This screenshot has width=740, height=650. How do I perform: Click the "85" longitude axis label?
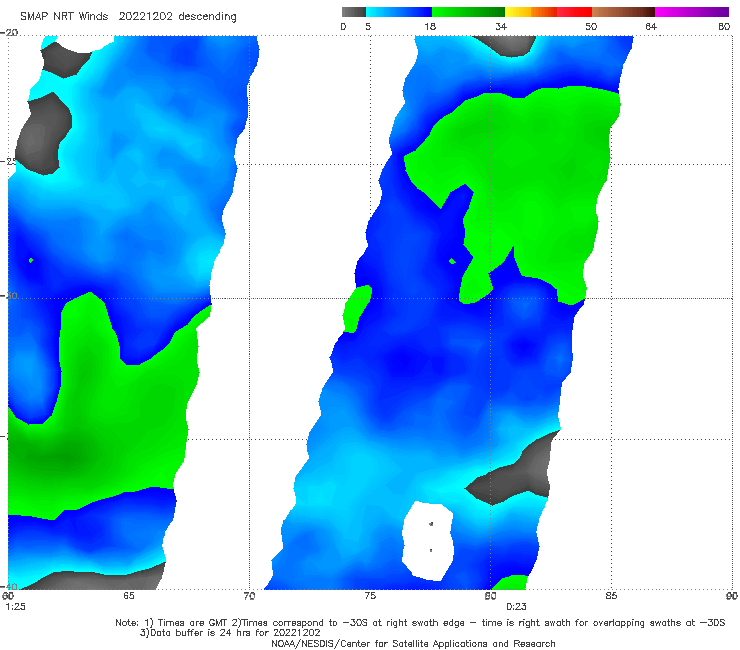click(611, 596)
